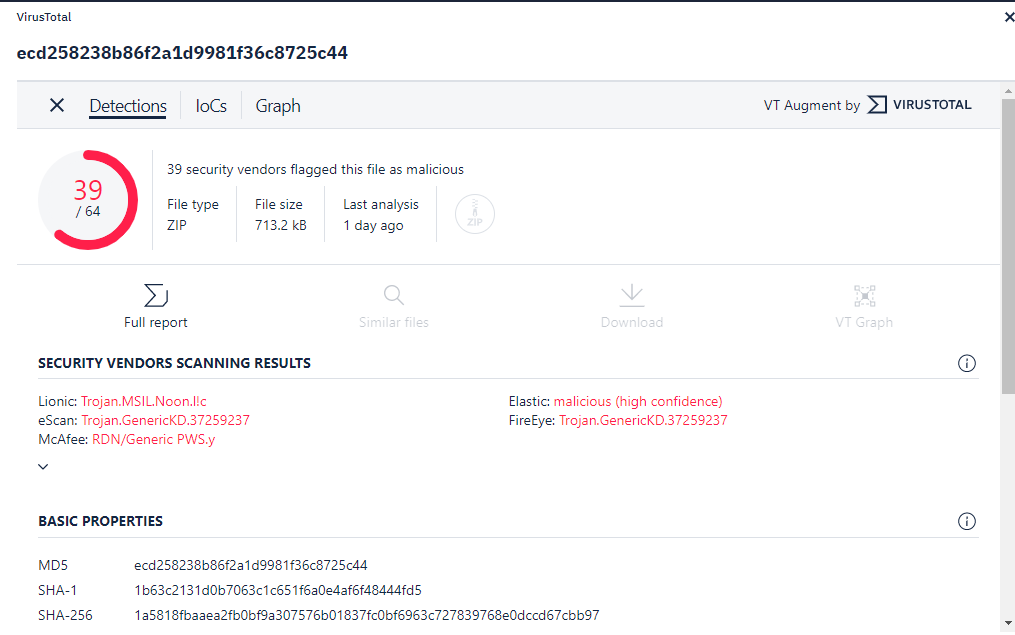Click the VirusTotal sigma logo icon
The width and height of the screenshot is (1015, 635).
[x=876, y=104]
